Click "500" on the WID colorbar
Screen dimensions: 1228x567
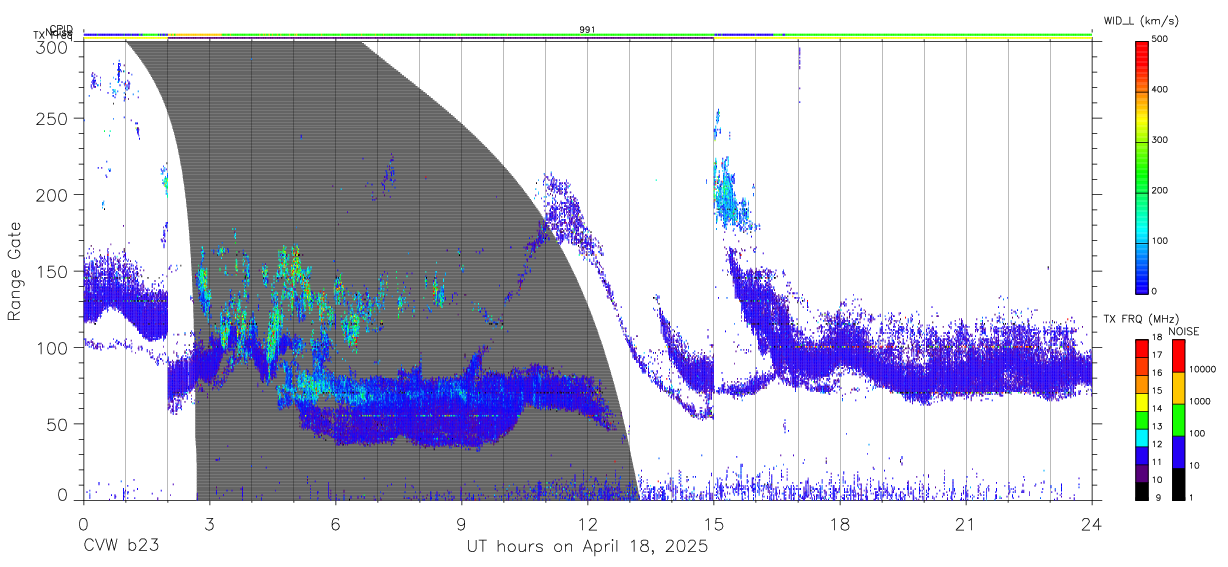[1159, 39]
